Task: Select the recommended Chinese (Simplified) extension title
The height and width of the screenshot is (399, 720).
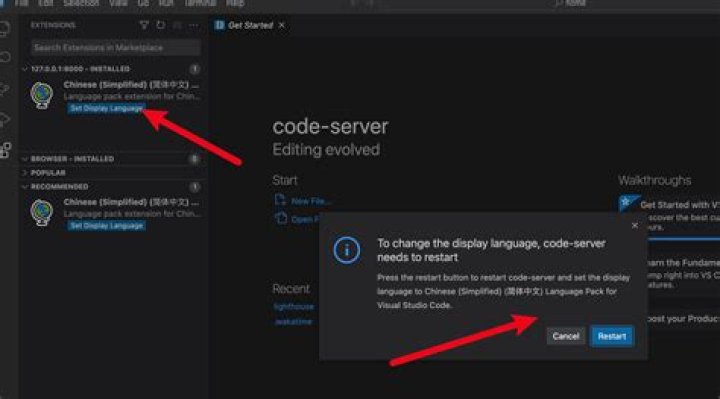Action: (131, 202)
